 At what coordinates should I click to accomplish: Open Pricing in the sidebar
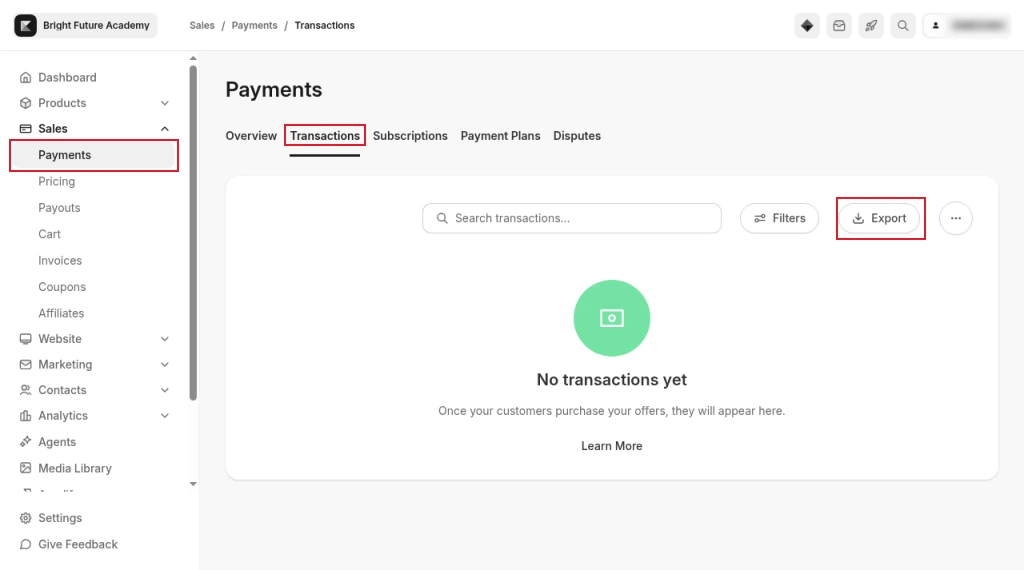tap(57, 182)
